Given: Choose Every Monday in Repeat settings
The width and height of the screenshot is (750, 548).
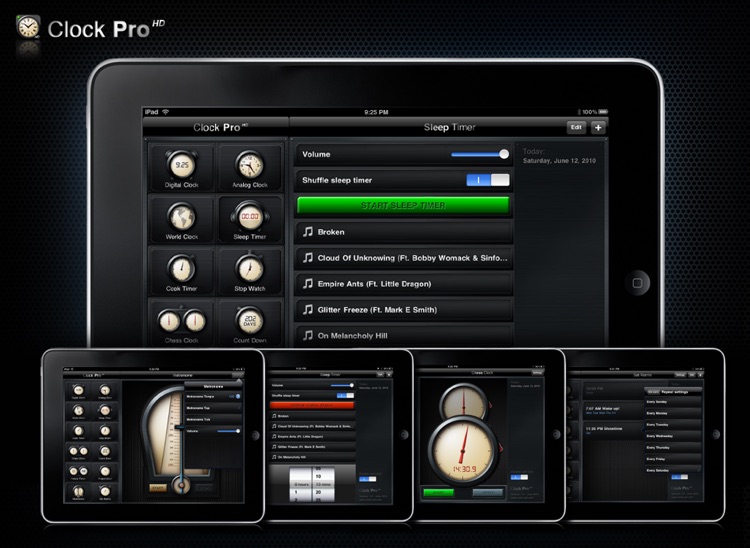Looking at the screenshot, I should 673,413.
